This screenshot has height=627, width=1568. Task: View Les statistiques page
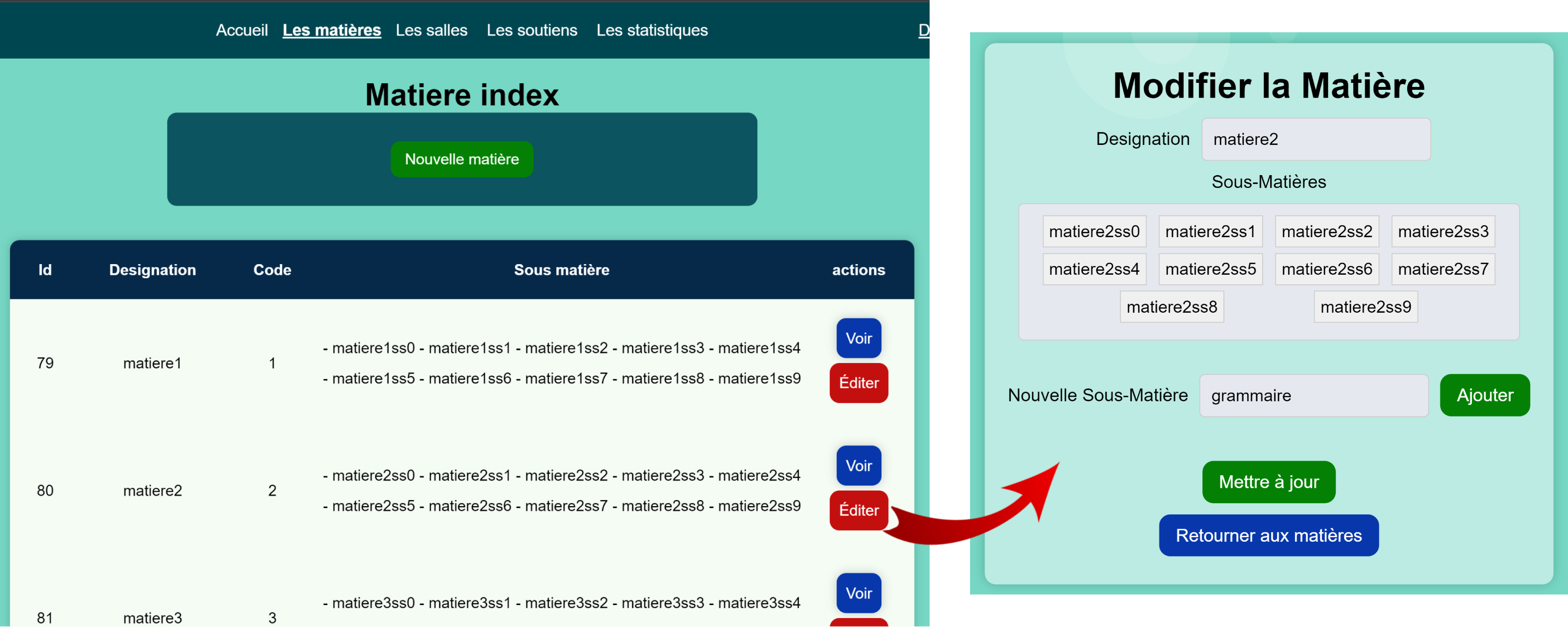(x=651, y=30)
